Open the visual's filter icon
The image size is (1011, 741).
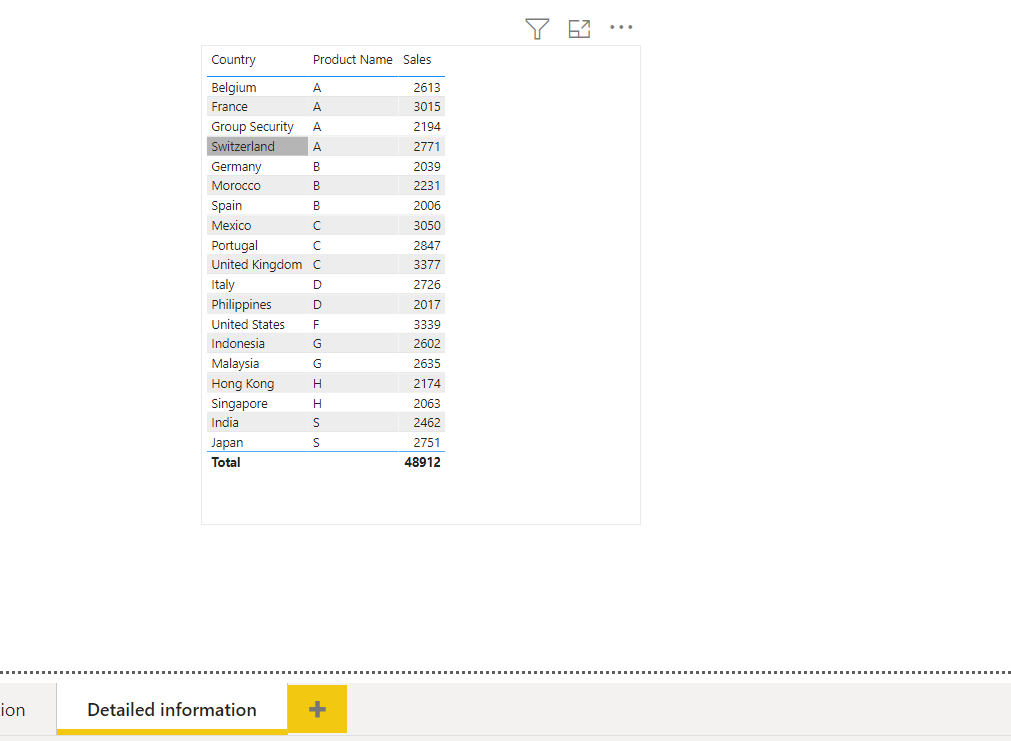click(x=537, y=28)
